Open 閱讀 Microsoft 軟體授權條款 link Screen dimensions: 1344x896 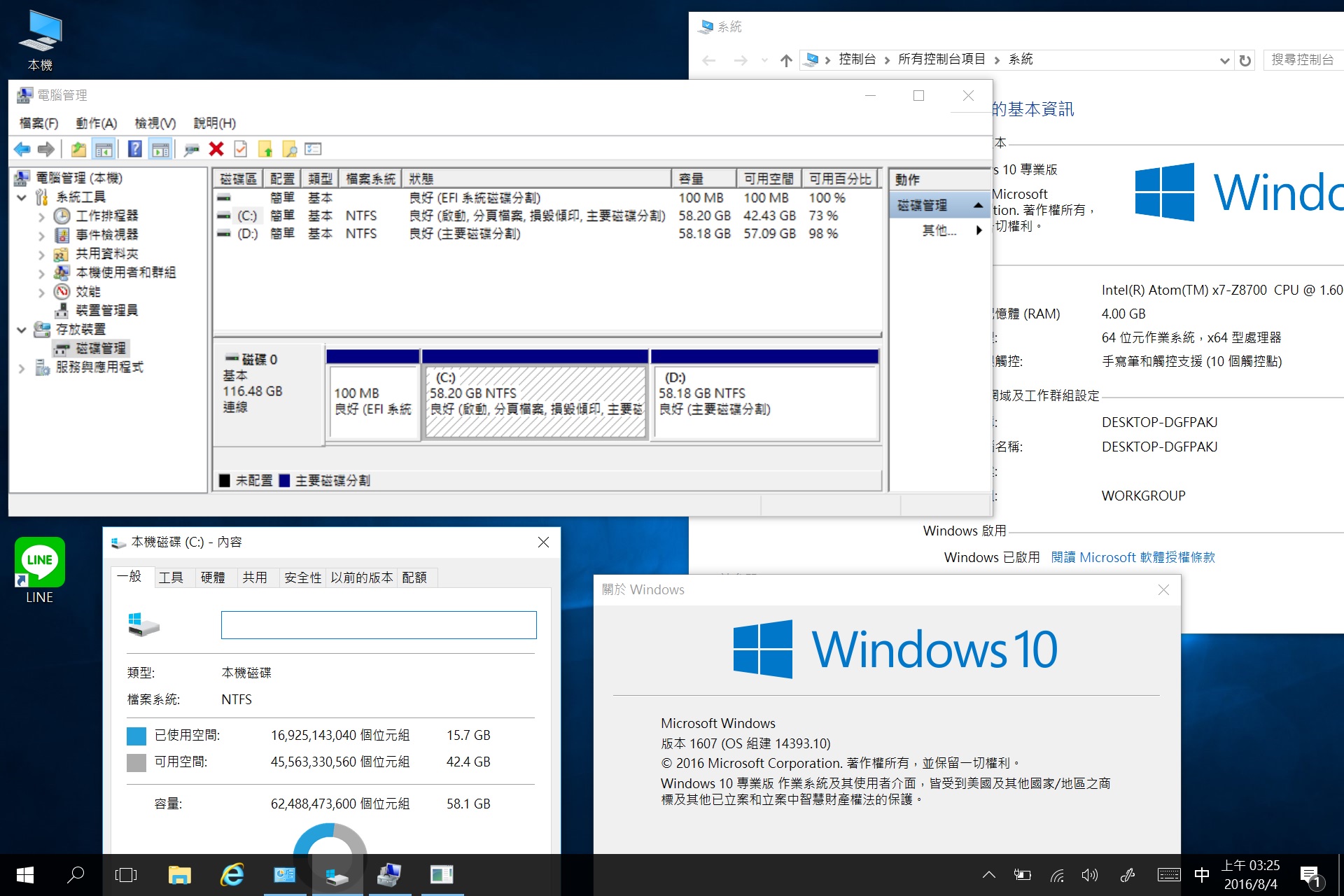tap(1133, 558)
